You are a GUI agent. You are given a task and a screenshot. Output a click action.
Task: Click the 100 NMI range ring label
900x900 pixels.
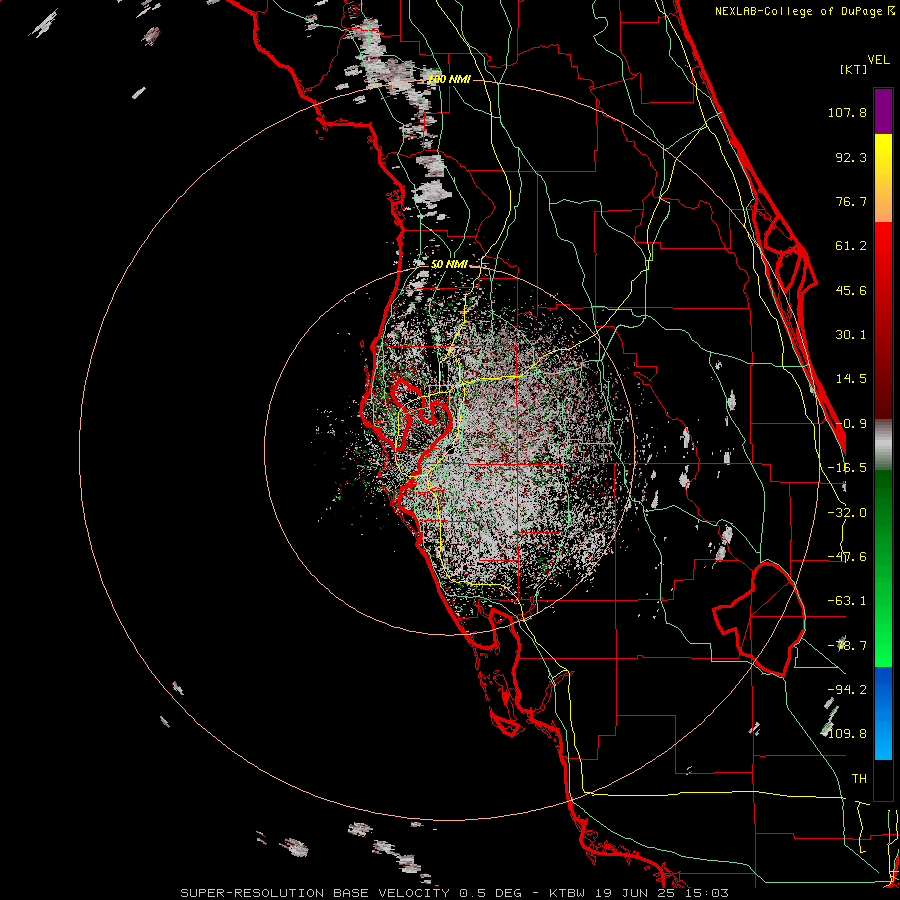pyautogui.click(x=449, y=79)
